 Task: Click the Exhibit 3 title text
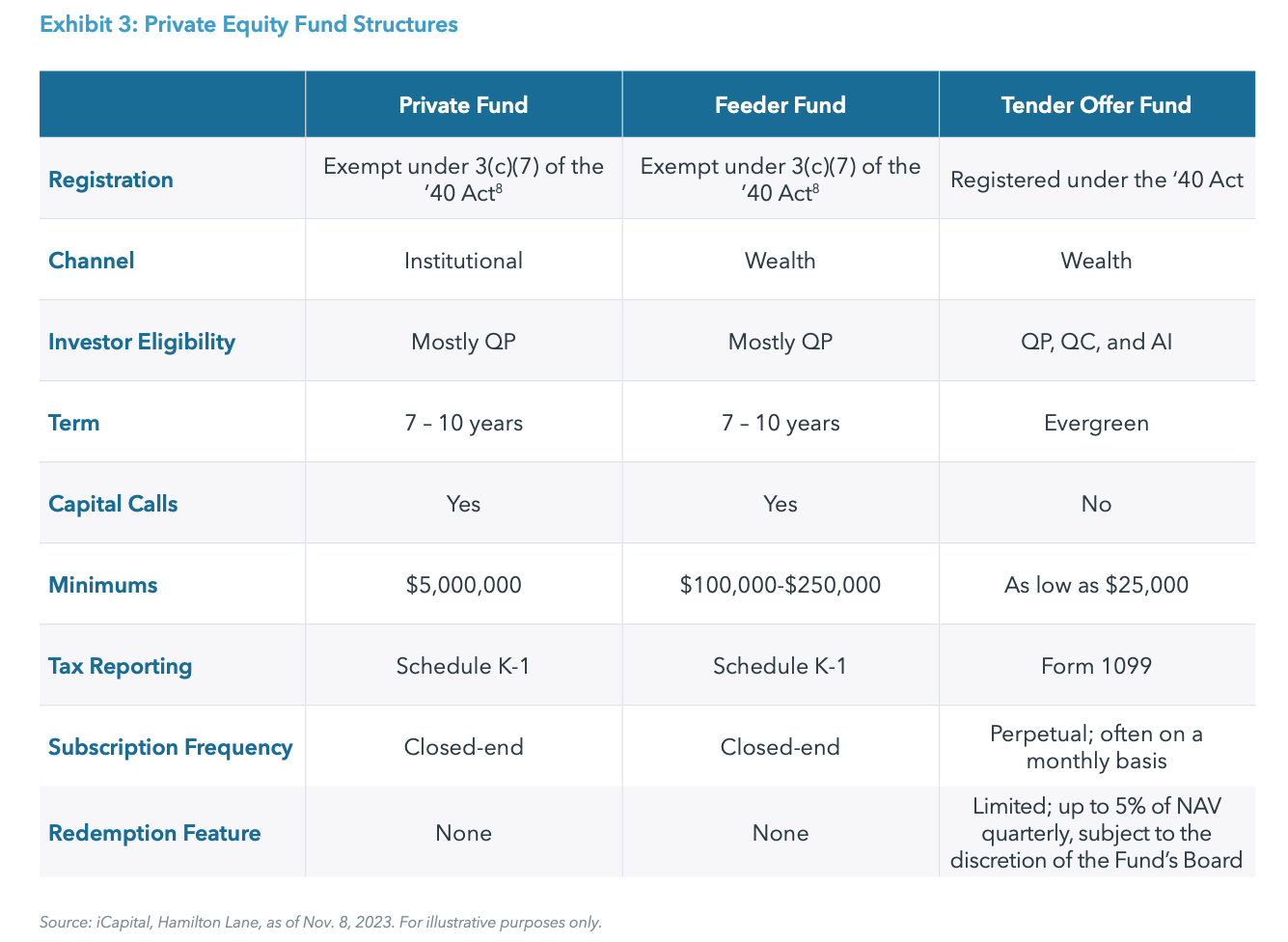(x=248, y=24)
